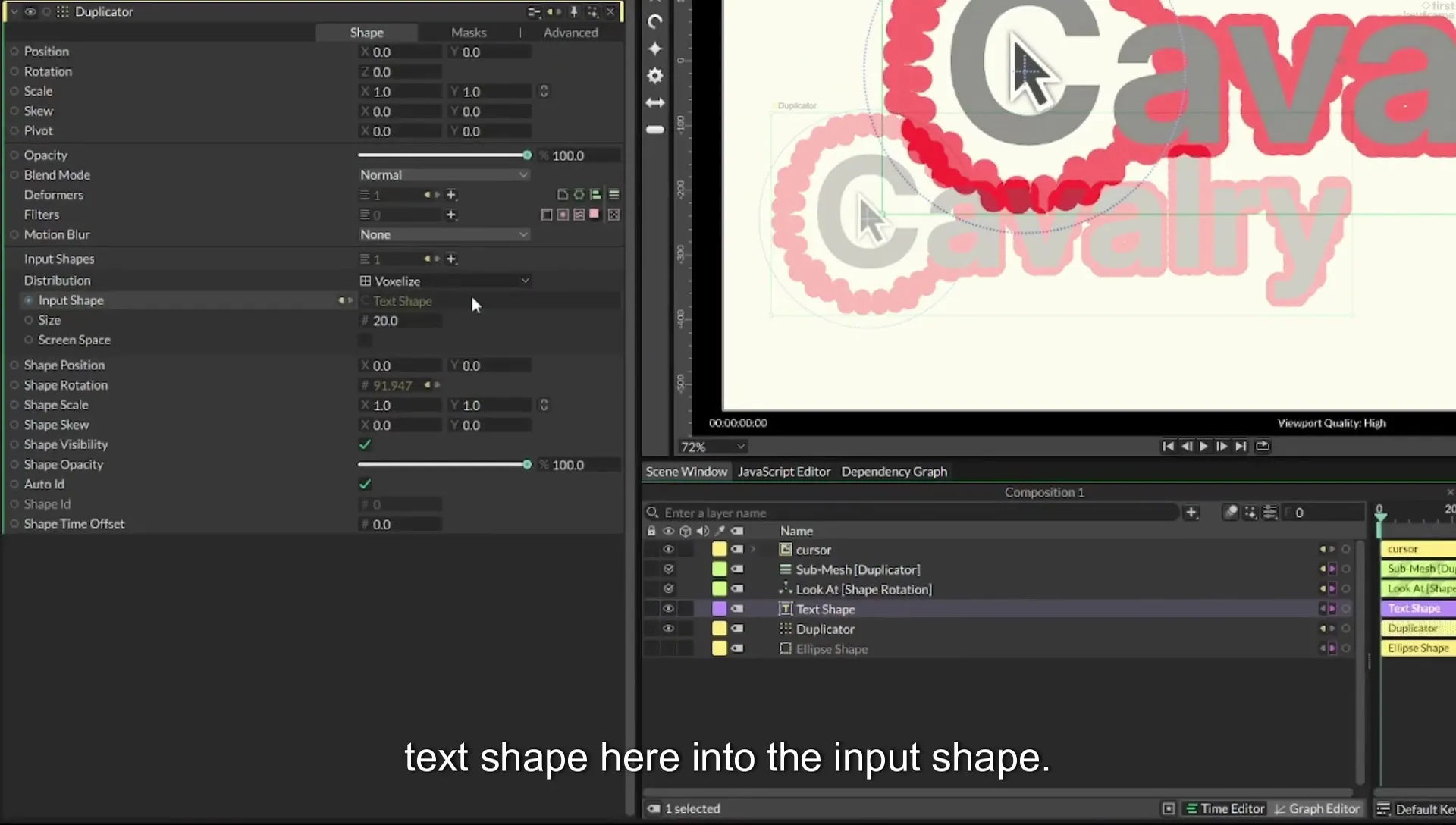1456x825 pixels.
Task: Add an Input Shape with plus button
Action: pyautogui.click(x=451, y=259)
